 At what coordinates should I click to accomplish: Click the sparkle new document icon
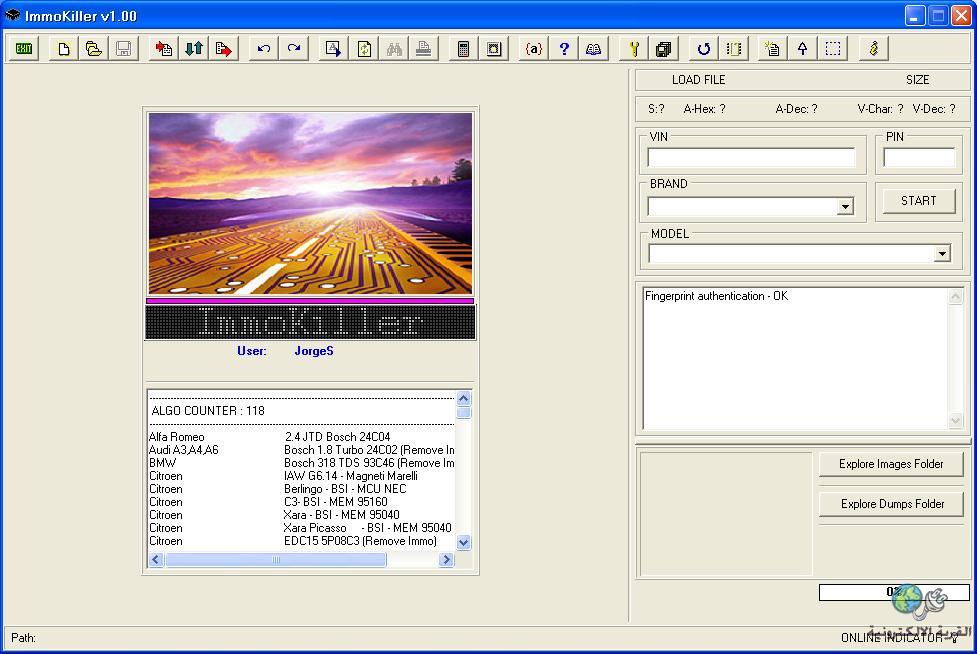[773, 49]
